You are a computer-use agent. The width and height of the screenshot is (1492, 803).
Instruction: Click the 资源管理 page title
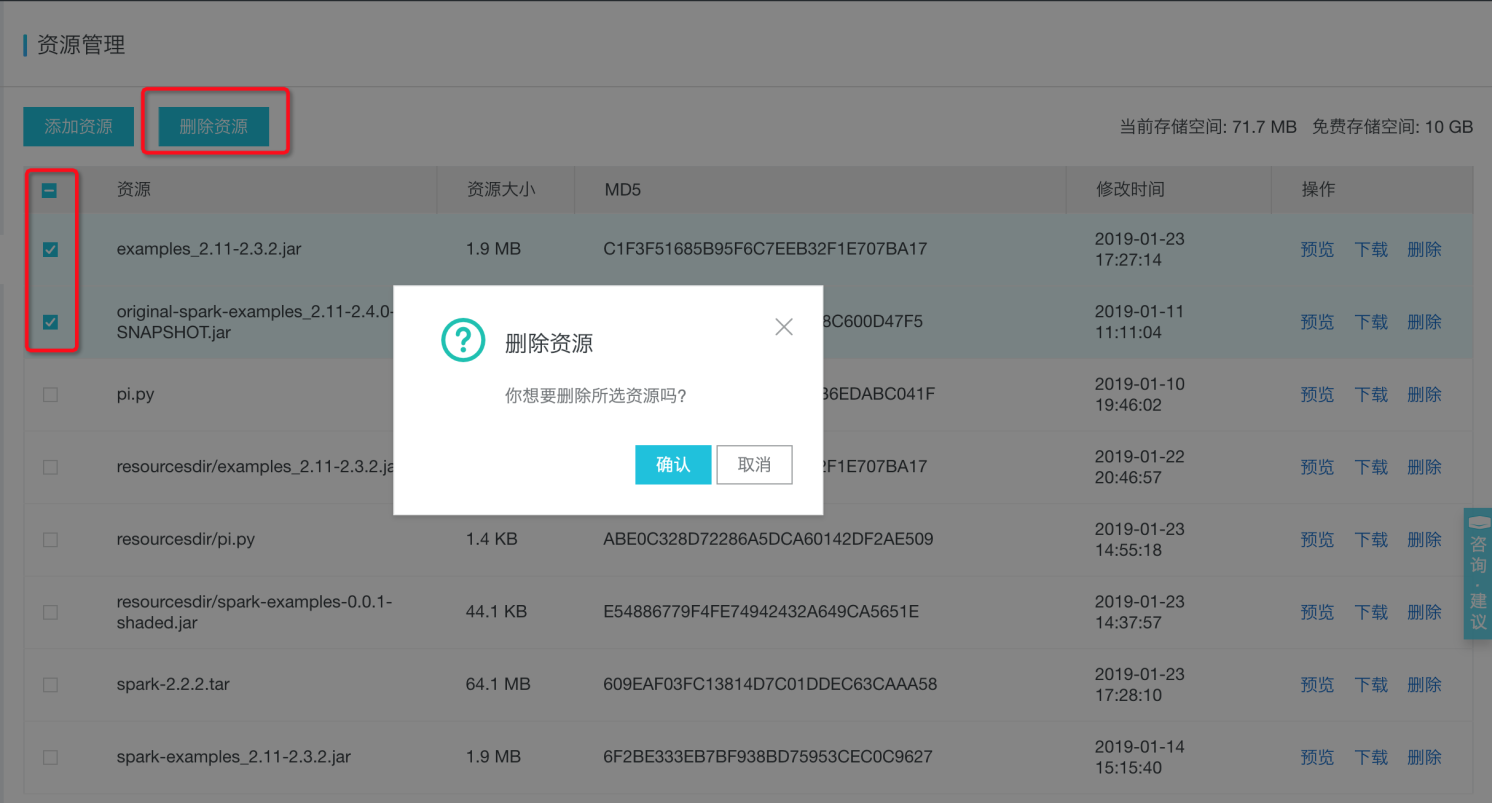pos(81,45)
